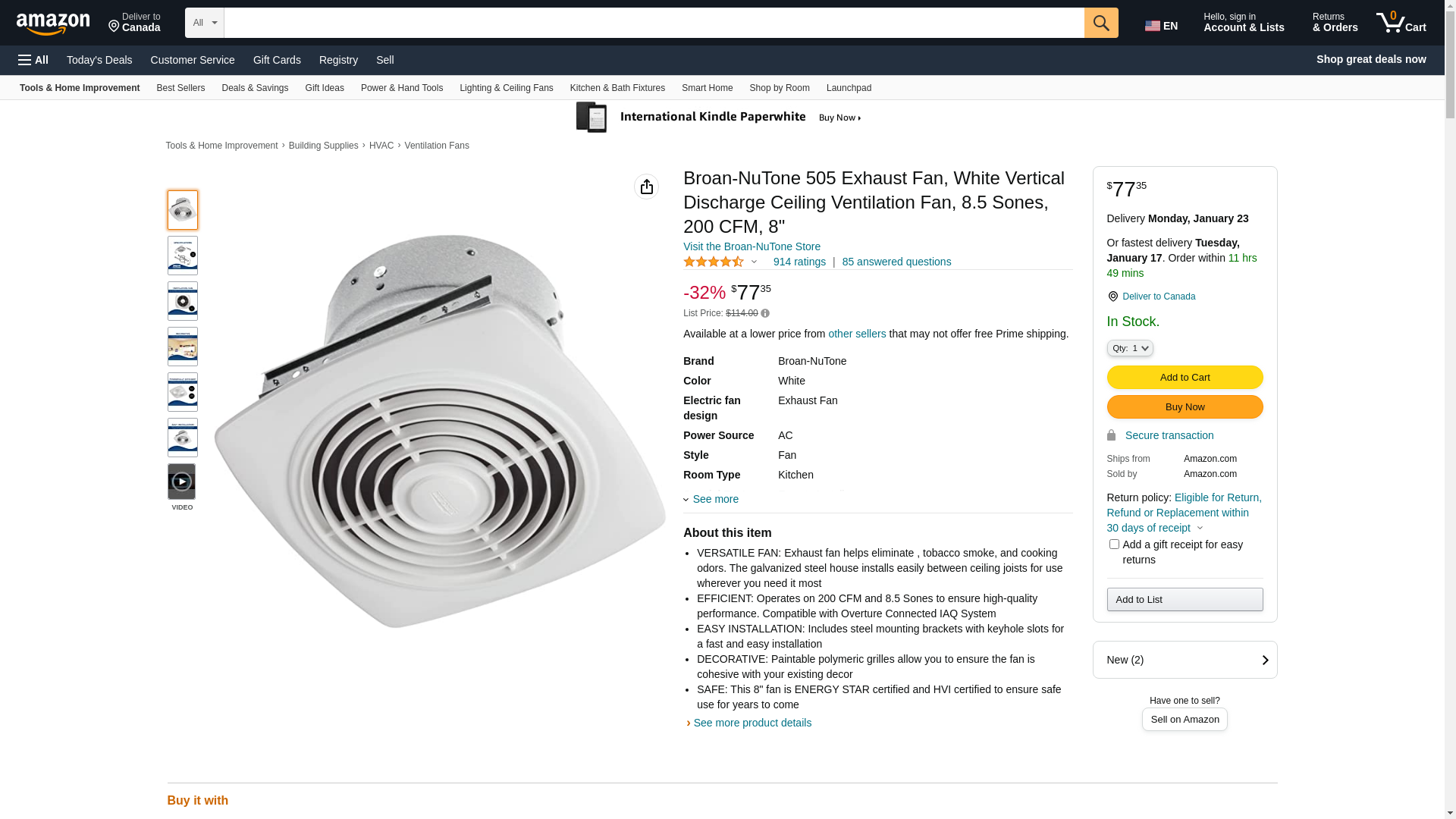The image size is (1456, 819).
Task: Open the Qty quantity dropdown
Action: [x=1130, y=348]
